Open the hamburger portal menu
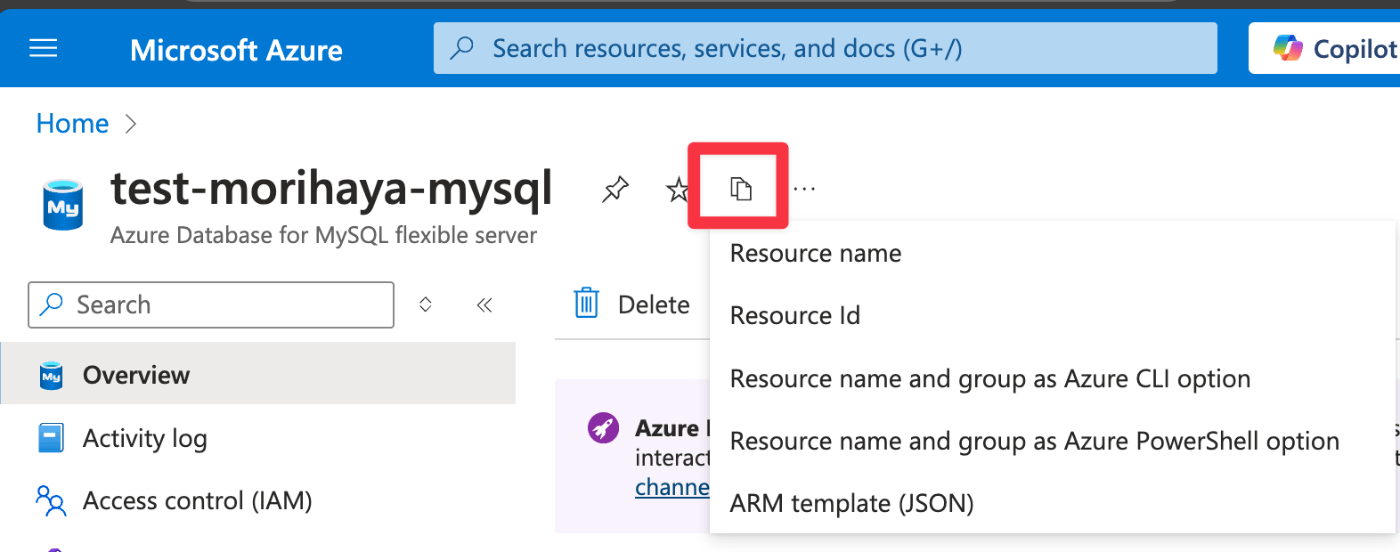Image resolution: width=1400 pixels, height=552 pixels. [43, 48]
